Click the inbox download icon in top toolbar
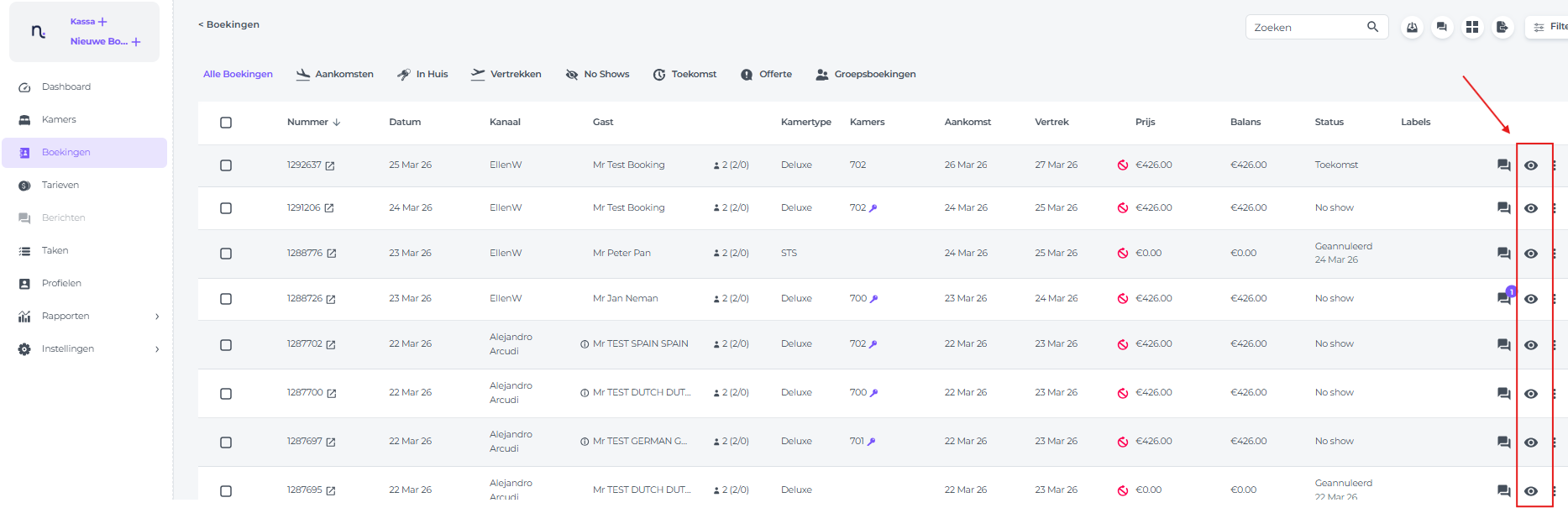The height and width of the screenshot is (508, 1568). tap(1412, 28)
